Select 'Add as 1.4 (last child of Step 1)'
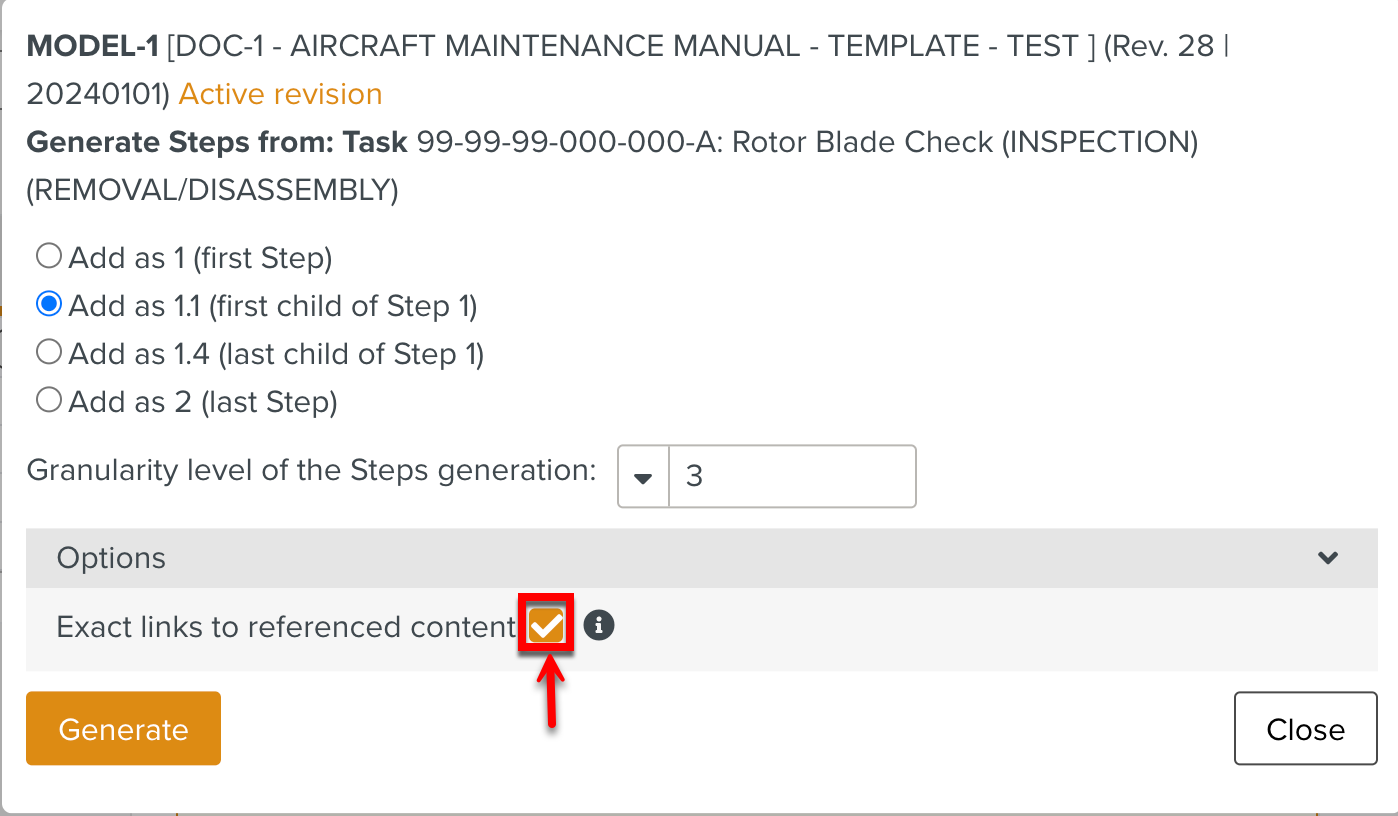 click(x=48, y=353)
